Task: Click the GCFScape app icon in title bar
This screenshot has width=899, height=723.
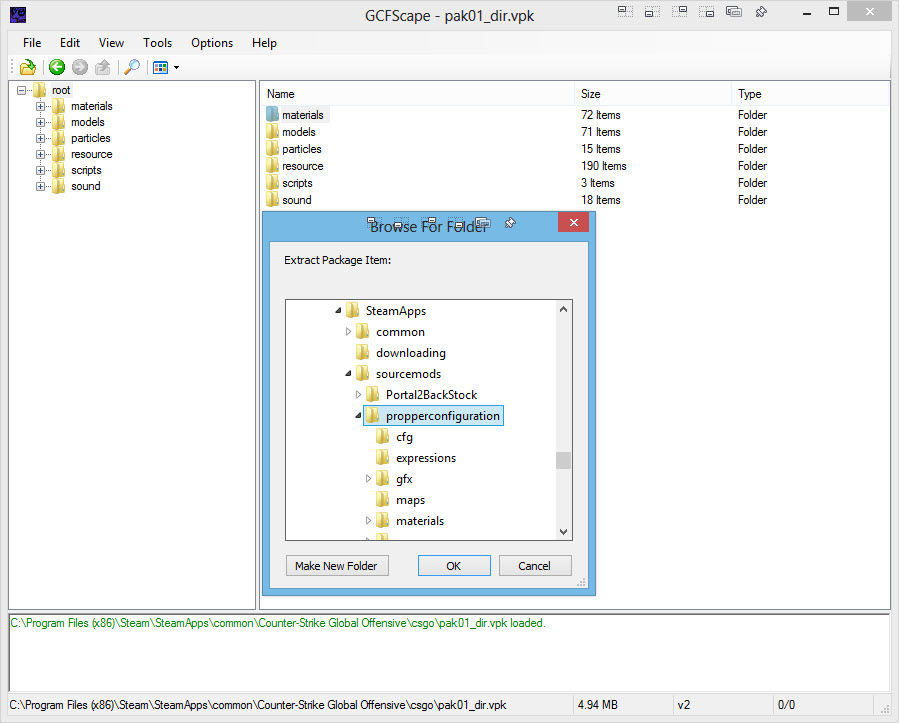Action: point(18,14)
